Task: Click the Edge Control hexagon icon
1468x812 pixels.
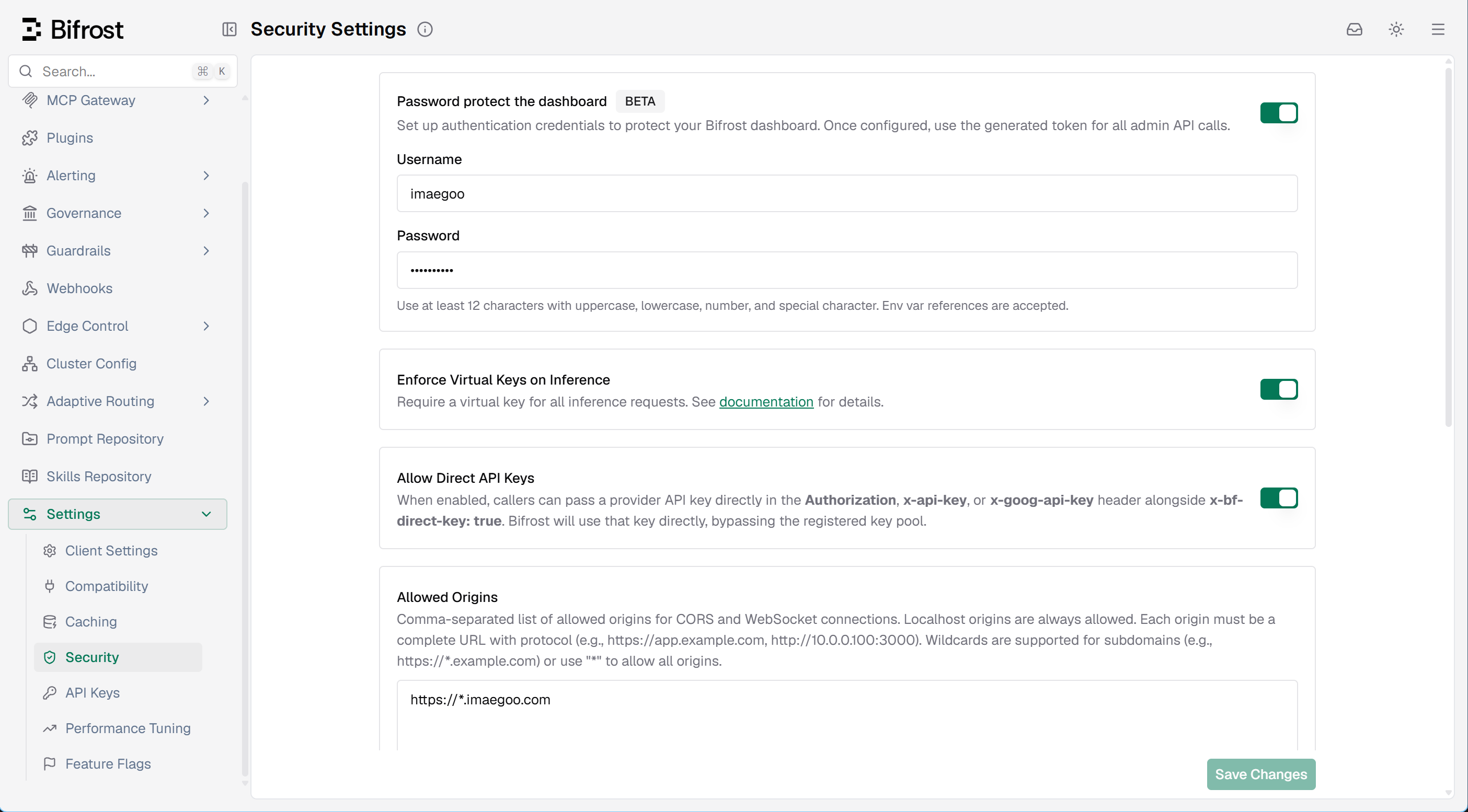Action: (x=30, y=326)
